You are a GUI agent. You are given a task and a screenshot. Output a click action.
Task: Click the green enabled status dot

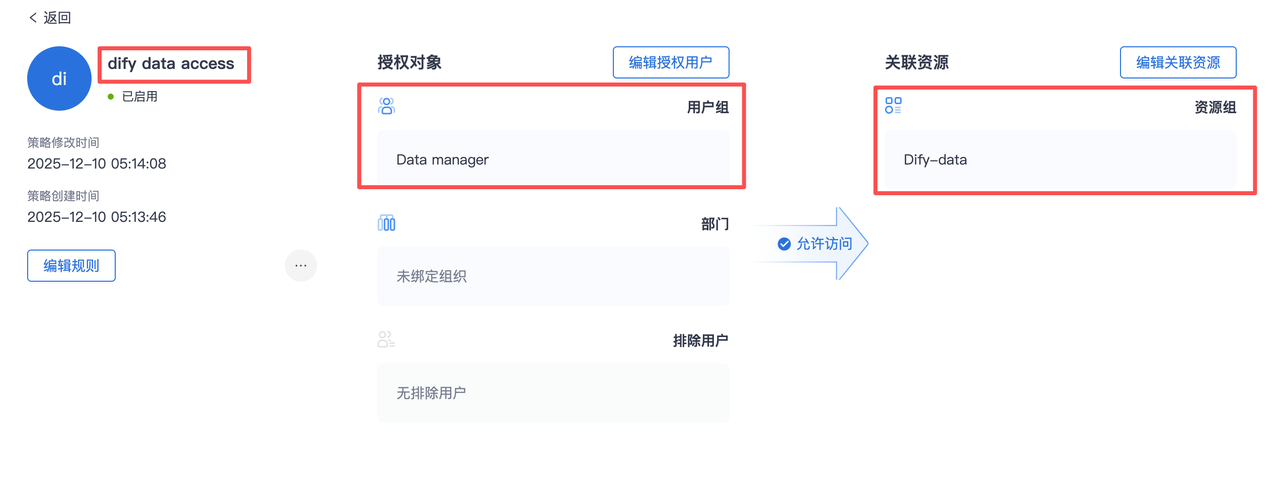point(111,97)
